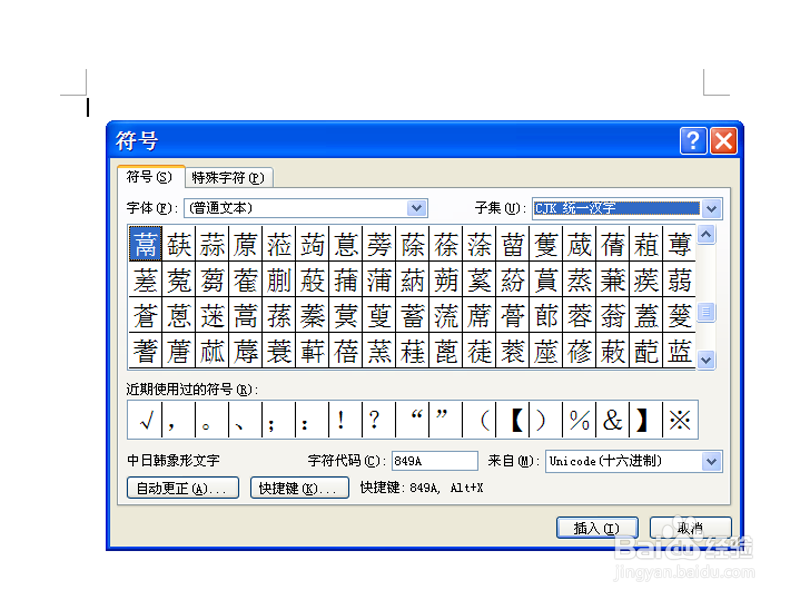Choose the 蒜 character in the grid
This screenshot has height=600, width=800.
tap(212, 244)
